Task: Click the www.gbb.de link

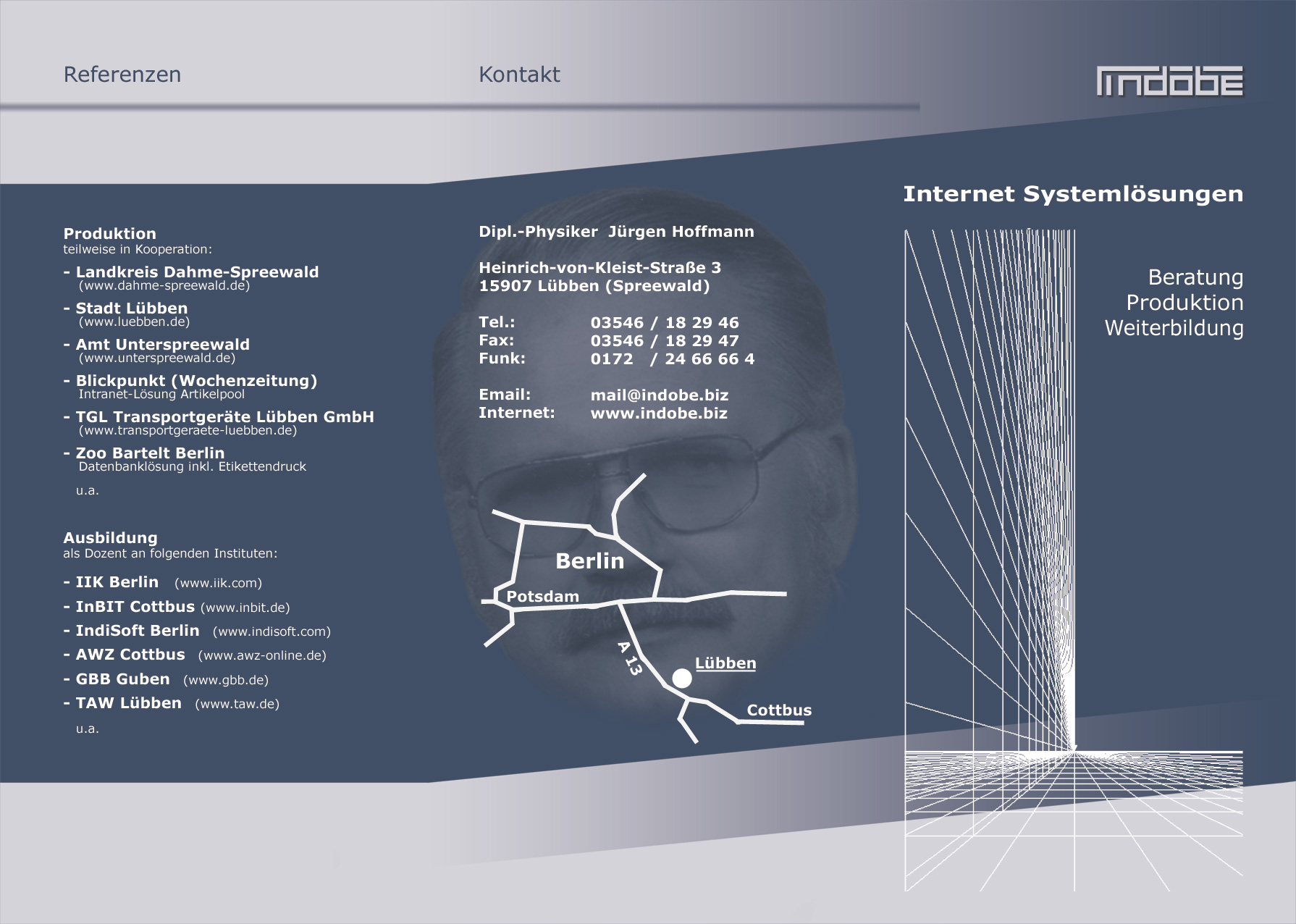Action: pos(226,681)
